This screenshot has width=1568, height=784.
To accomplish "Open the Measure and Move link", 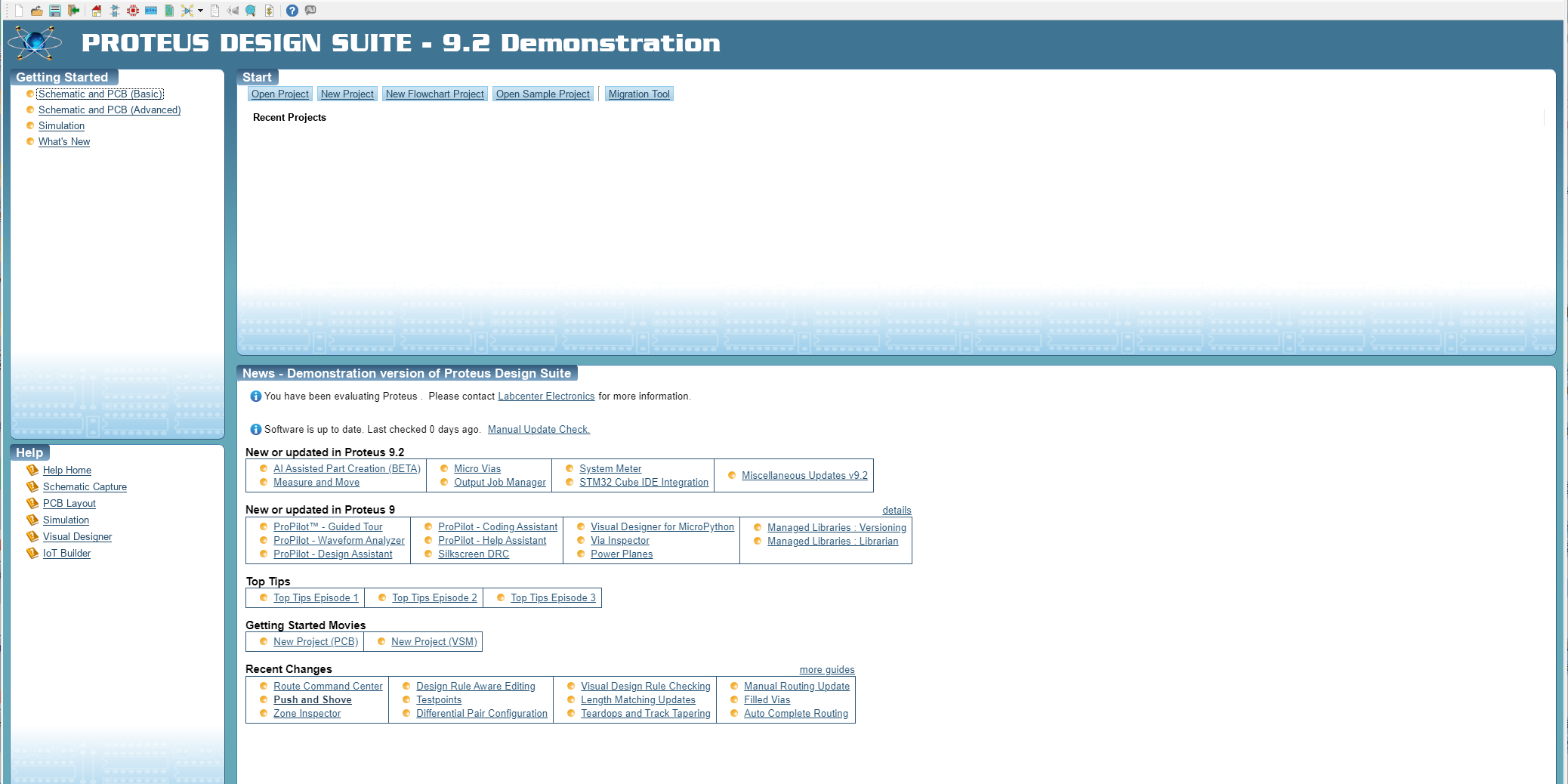I will coord(316,483).
